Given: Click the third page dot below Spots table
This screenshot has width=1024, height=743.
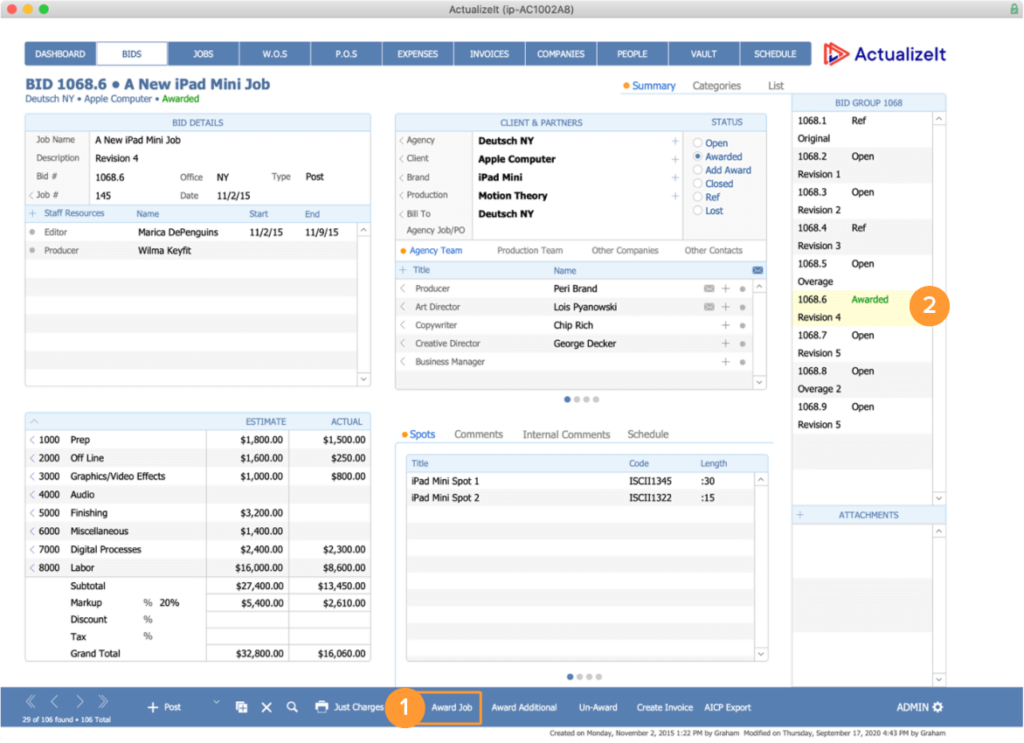Looking at the screenshot, I should click(589, 678).
